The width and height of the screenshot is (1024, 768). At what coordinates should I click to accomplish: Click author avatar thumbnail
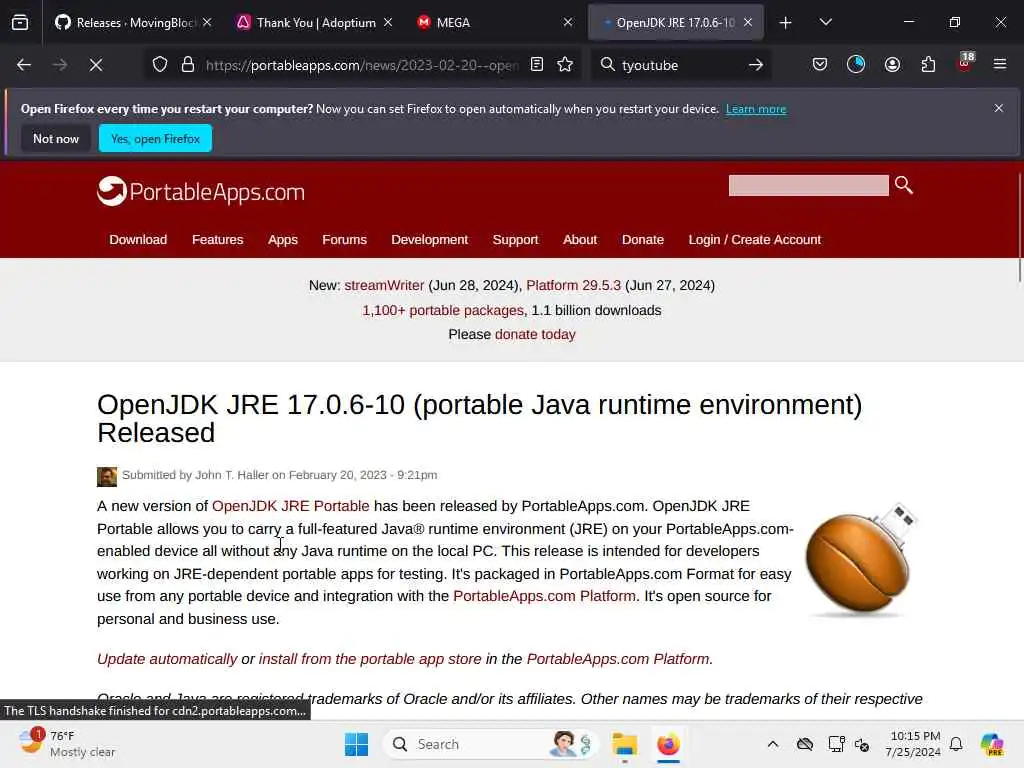pos(107,476)
